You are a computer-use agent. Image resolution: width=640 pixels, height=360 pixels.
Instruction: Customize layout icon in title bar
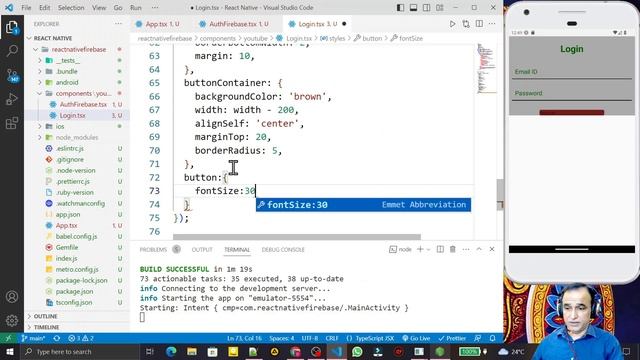coord(440,8)
